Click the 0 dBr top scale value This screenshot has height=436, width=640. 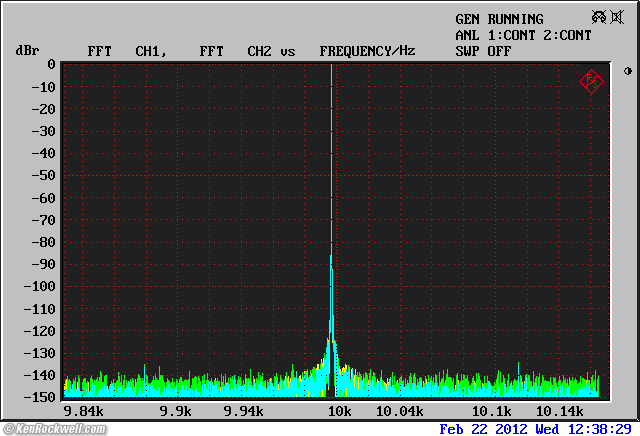click(50, 64)
